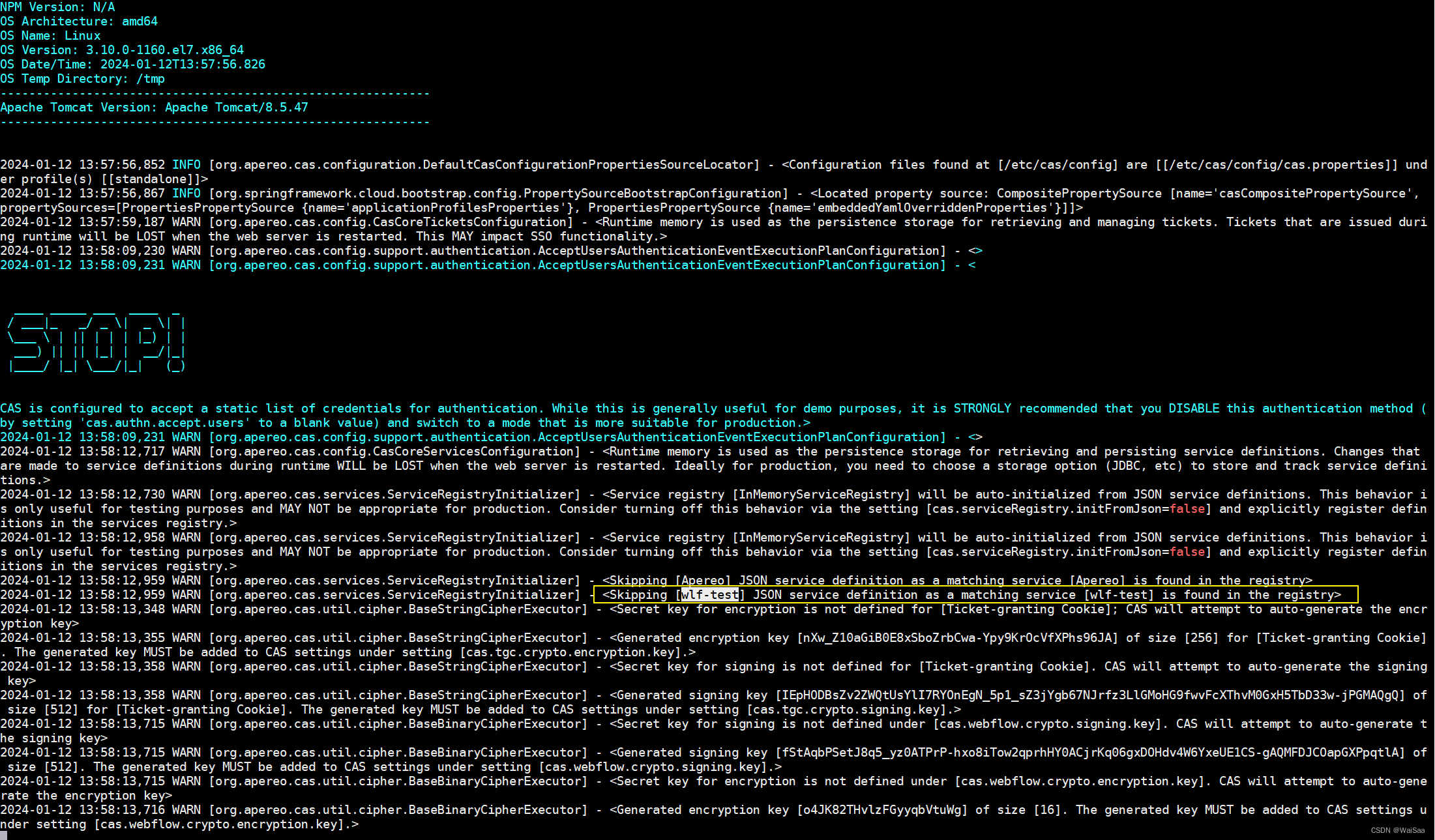The height and width of the screenshot is (840, 1435).
Task: Click 'Apache Tomcat/8.5.47' version text
Action: 237,108
